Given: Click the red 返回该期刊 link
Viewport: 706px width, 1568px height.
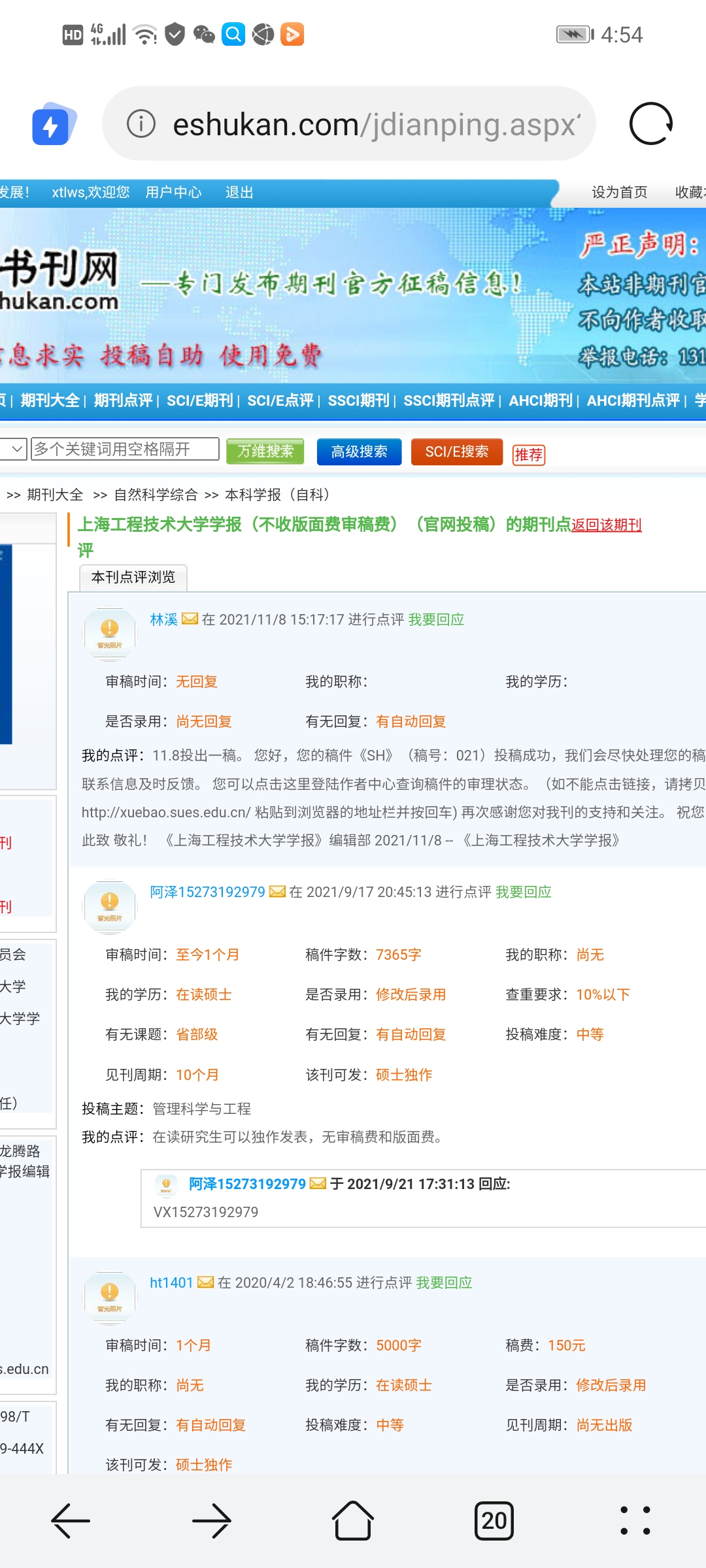Looking at the screenshot, I should [607, 525].
